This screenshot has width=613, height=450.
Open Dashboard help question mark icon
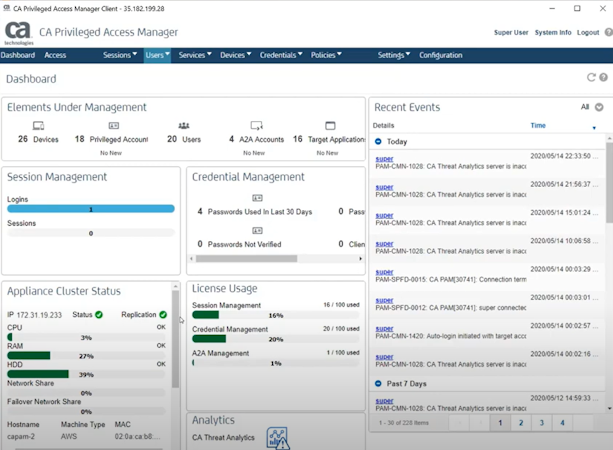tap(604, 77)
